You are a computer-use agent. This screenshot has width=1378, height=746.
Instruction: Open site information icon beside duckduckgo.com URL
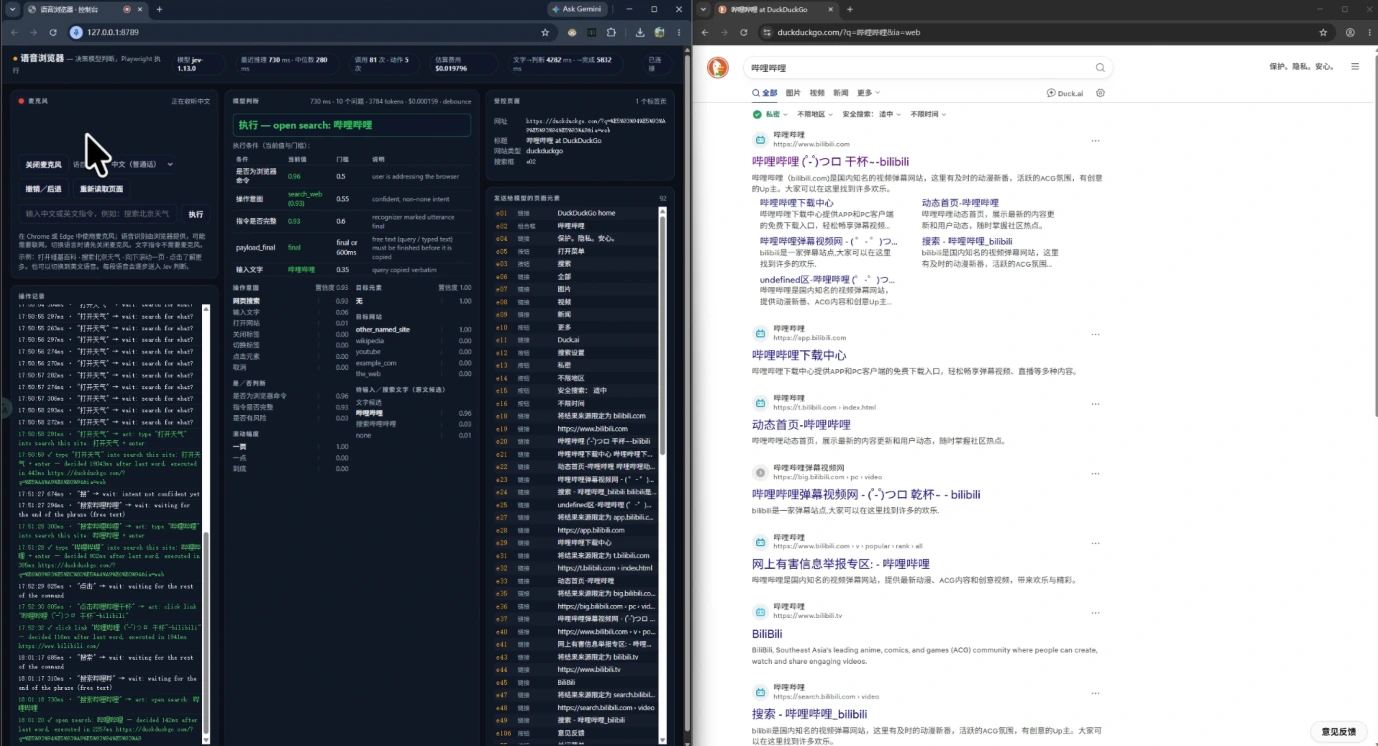tap(767, 32)
